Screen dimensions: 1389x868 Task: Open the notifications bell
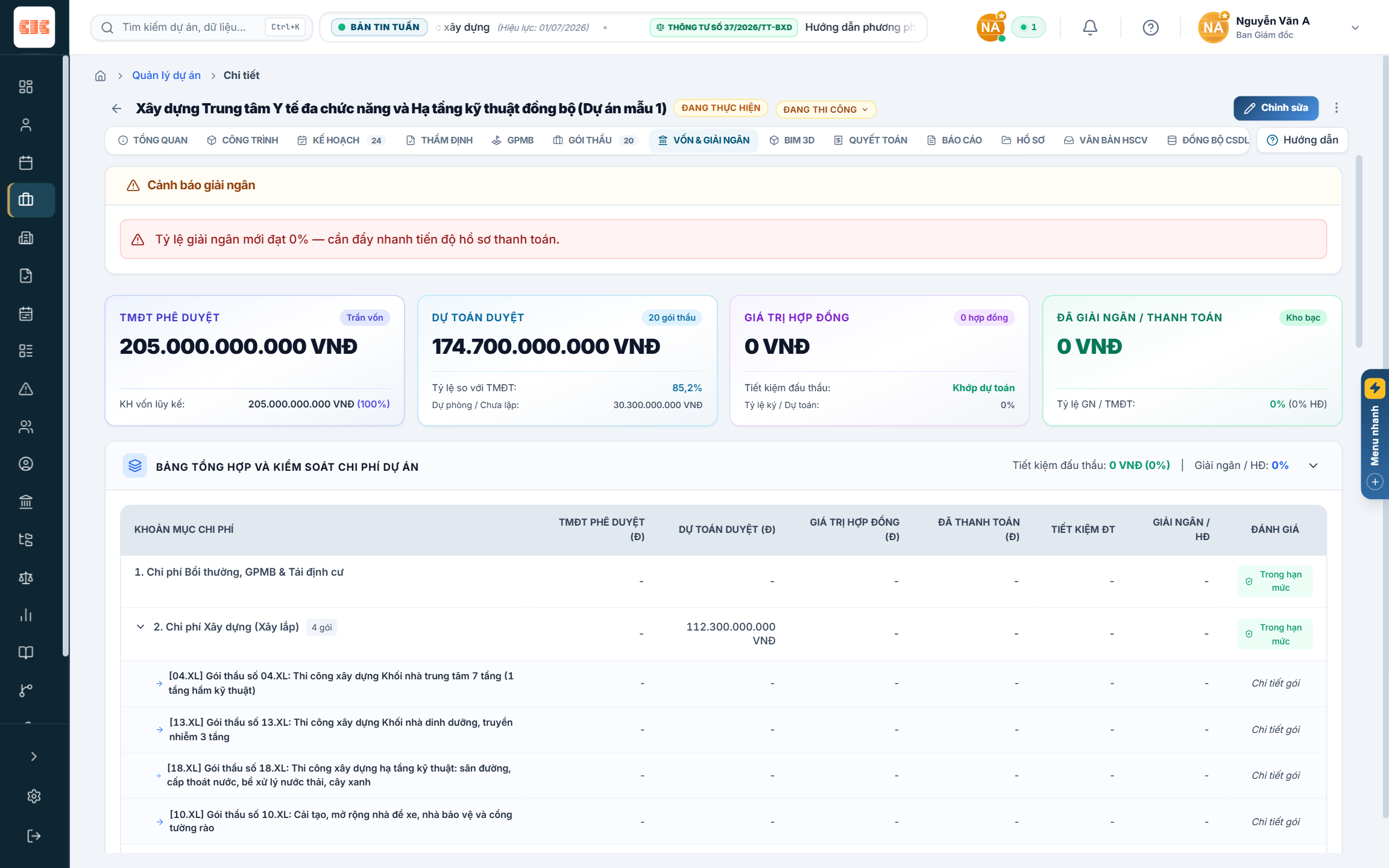(x=1089, y=27)
